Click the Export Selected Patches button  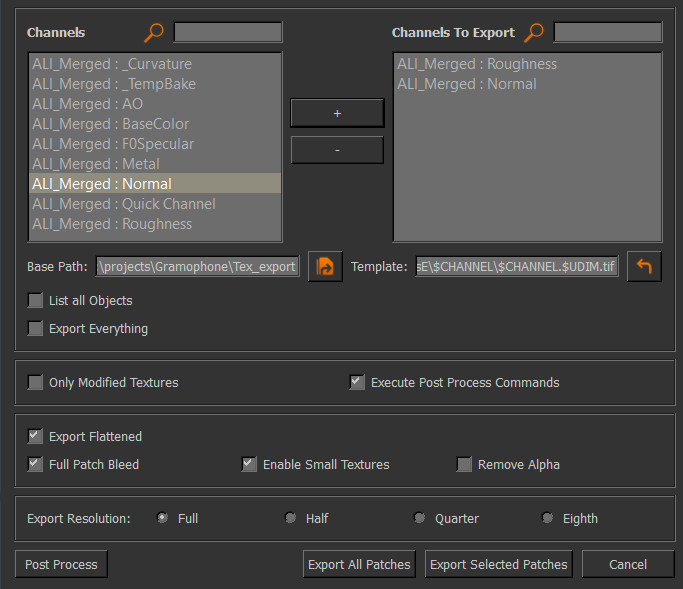point(499,564)
